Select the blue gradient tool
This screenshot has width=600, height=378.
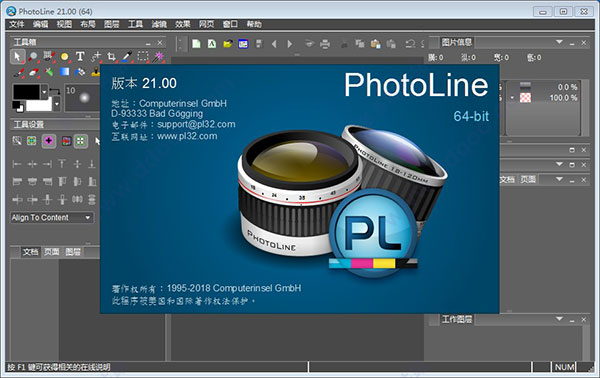pos(64,72)
